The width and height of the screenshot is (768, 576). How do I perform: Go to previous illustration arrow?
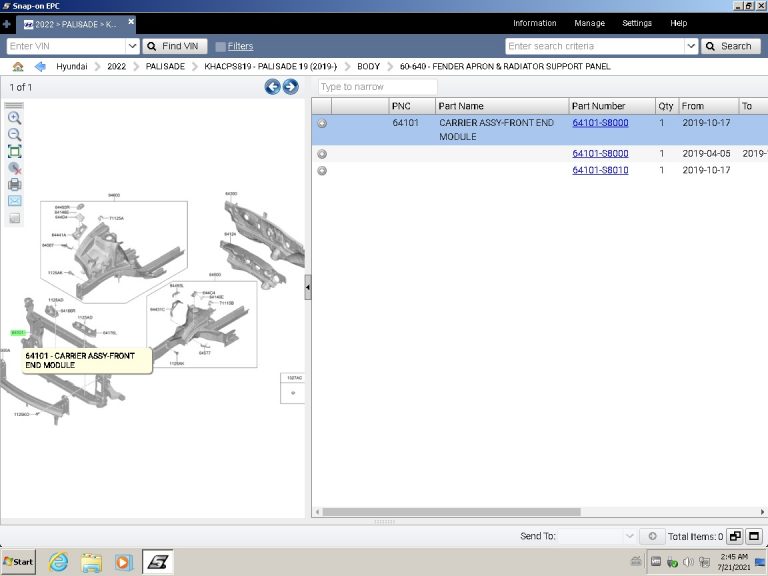272,87
